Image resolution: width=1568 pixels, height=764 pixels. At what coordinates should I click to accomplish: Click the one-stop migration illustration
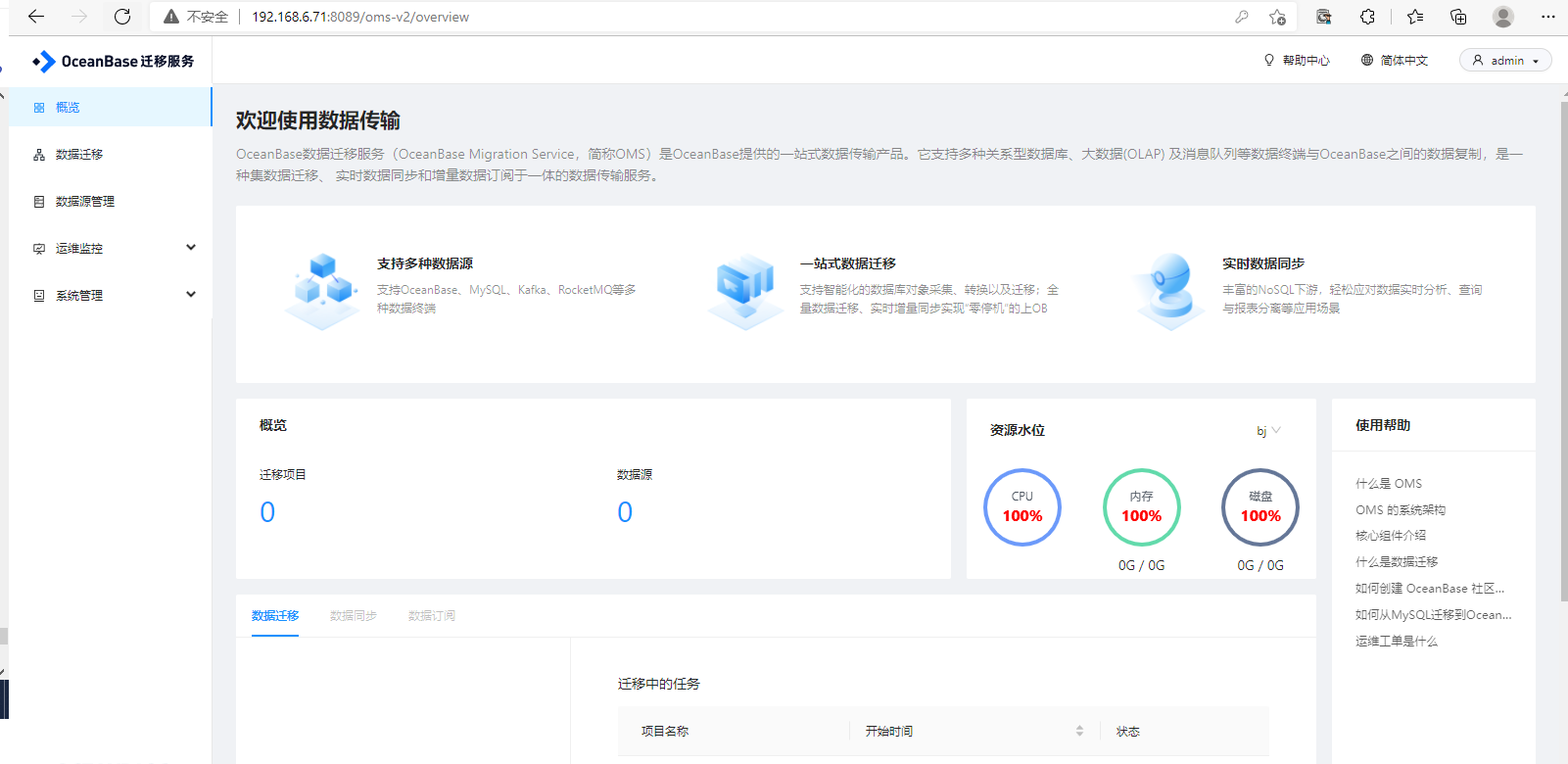(745, 291)
